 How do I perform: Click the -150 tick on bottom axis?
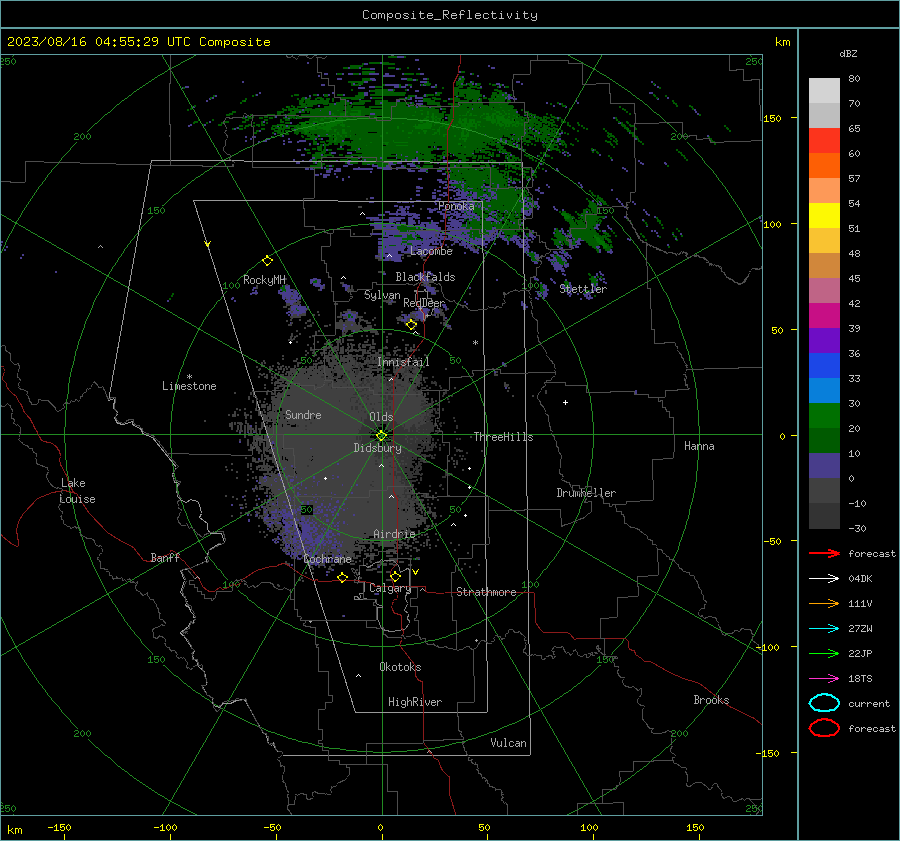(x=59, y=827)
